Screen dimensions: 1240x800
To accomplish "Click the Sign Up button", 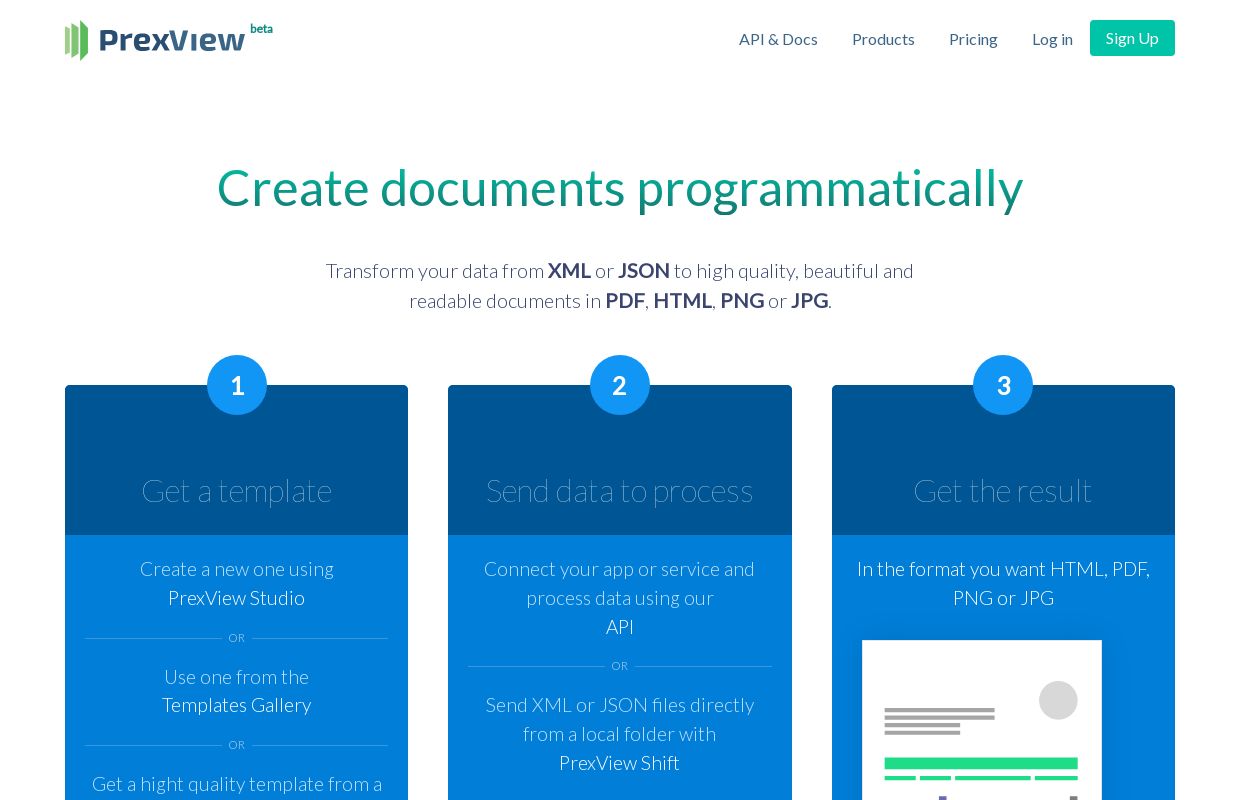I will (x=1132, y=38).
